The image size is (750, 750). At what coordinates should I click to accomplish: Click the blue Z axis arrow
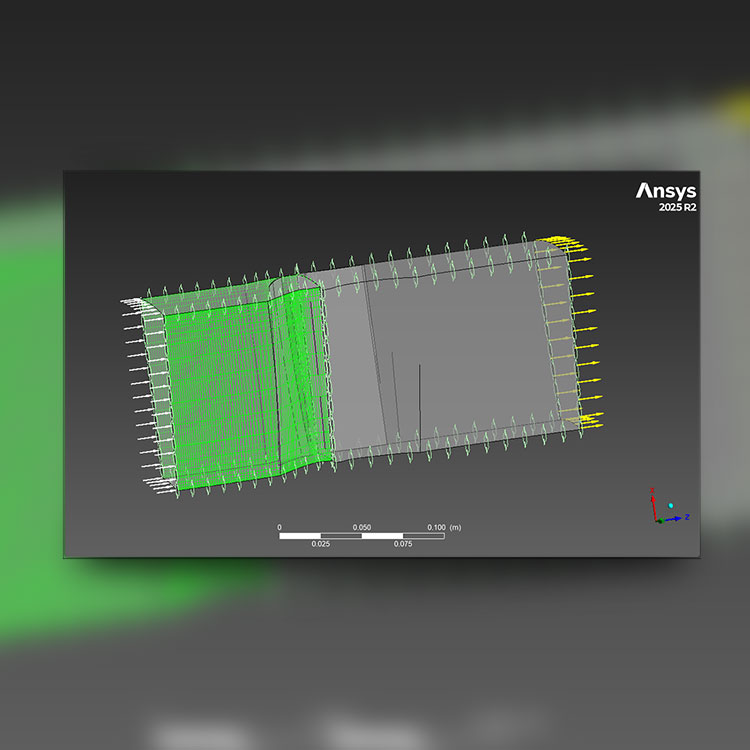(675, 518)
